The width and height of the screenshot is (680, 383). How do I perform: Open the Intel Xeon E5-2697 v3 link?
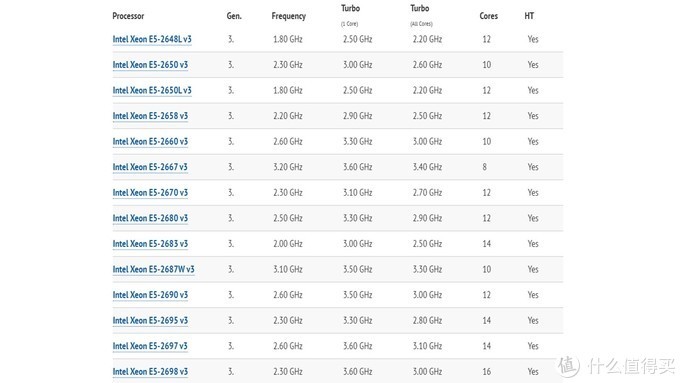click(150, 346)
